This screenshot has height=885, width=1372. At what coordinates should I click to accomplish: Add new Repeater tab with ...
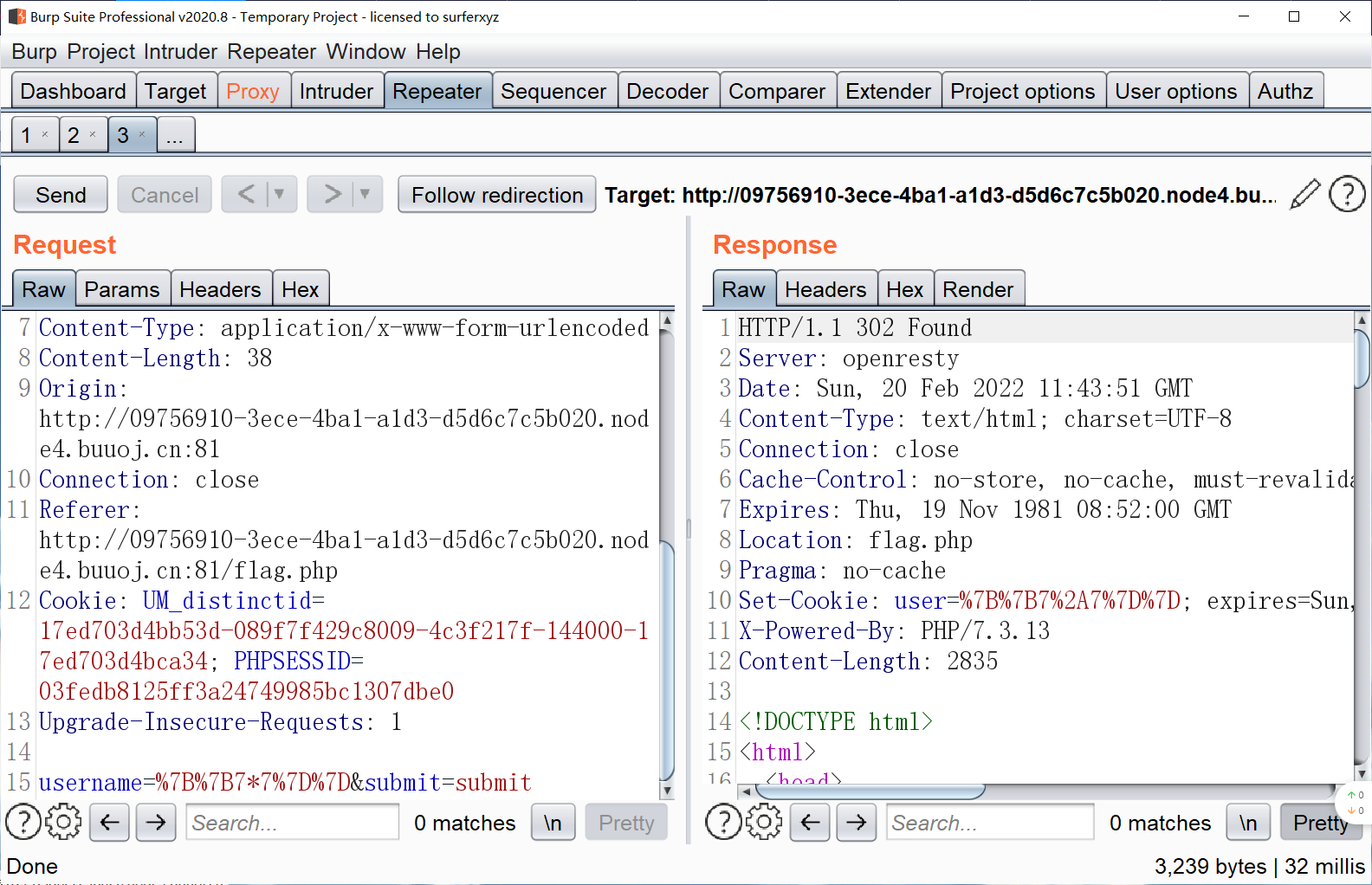(x=175, y=134)
